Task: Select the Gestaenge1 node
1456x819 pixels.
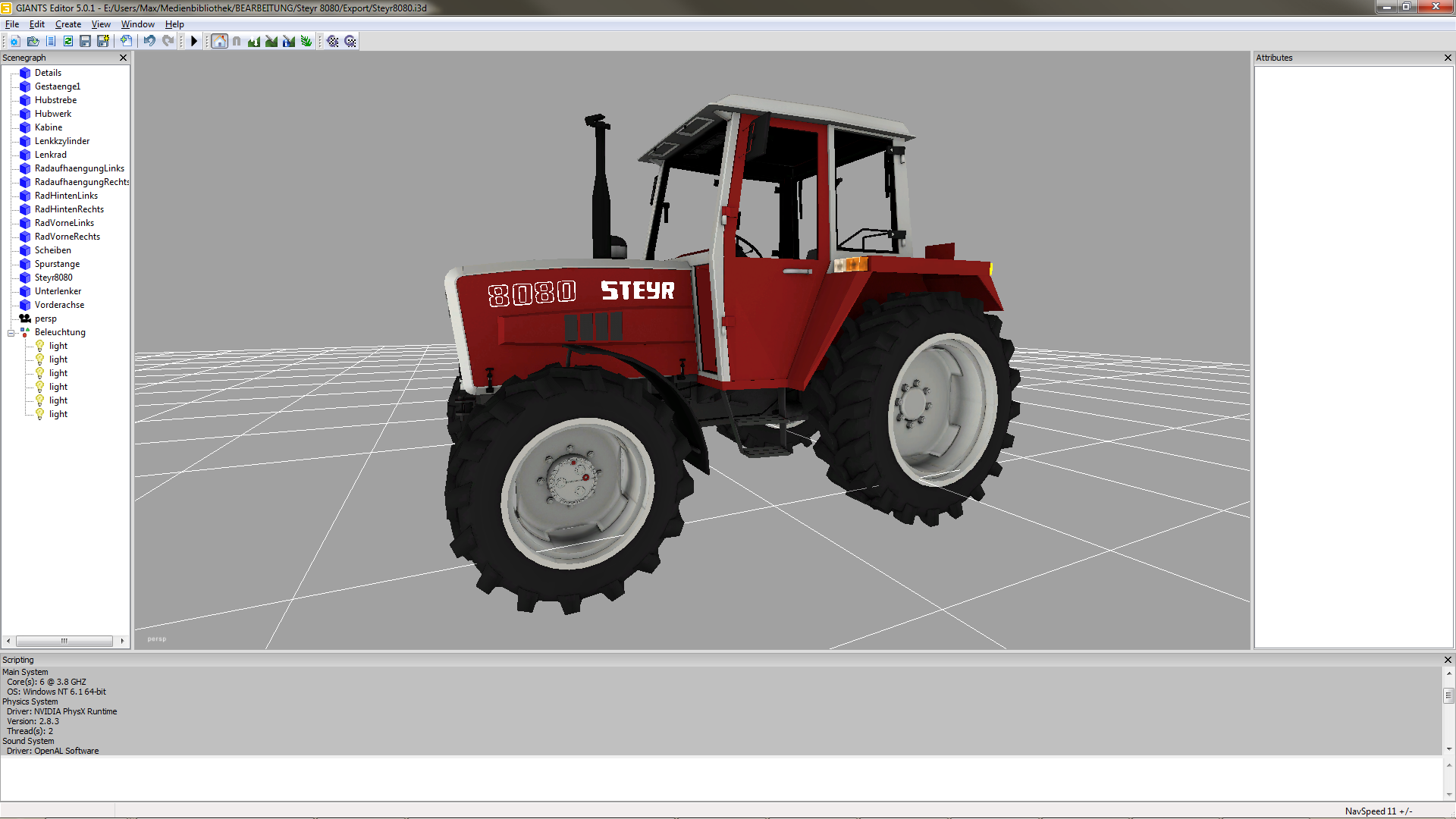Action: point(58,86)
